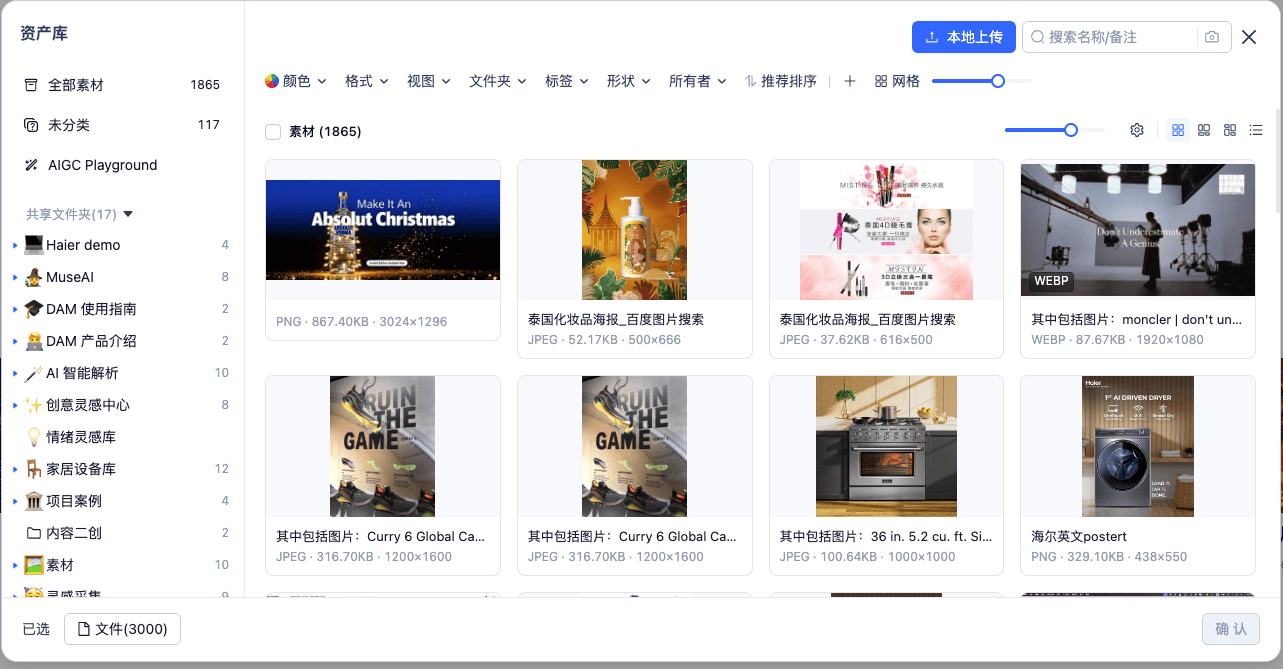The image size is (1283, 669).
Task: Switch to the four-square grid view
Action: coord(1178,130)
